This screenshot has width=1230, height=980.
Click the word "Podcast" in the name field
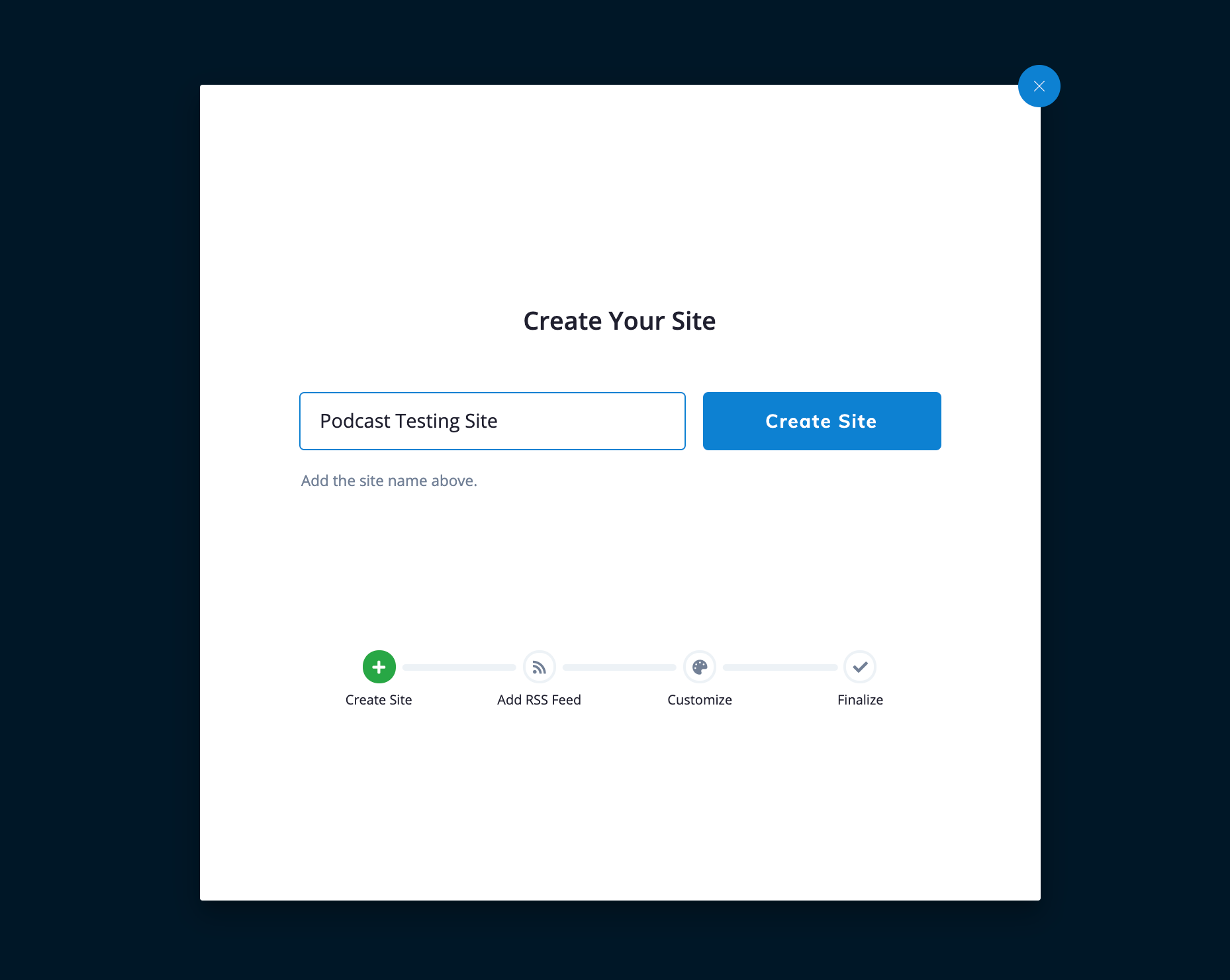[355, 421]
